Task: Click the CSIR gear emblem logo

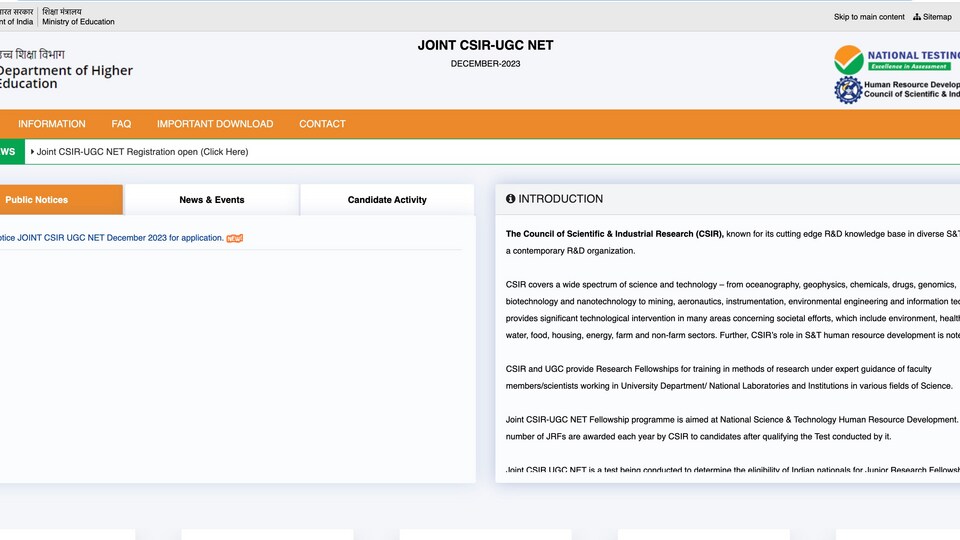Action: click(848, 89)
